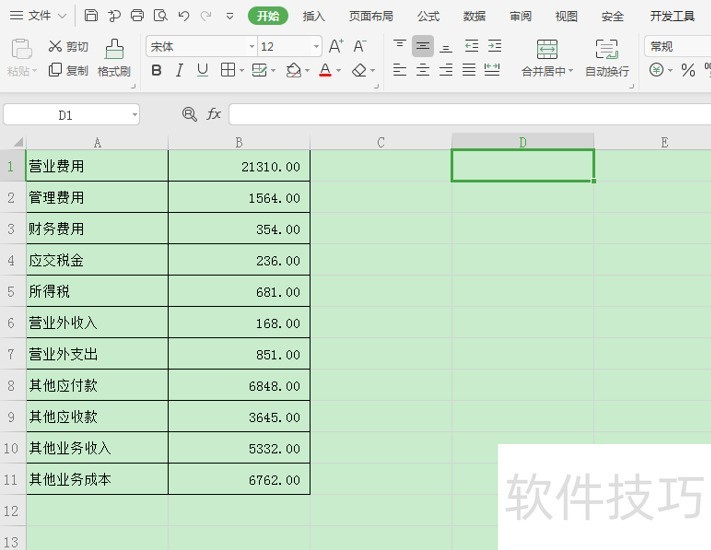Screen dimensions: 711x550
Task: Switch to the 数据 (Data) tab
Action: point(474,16)
